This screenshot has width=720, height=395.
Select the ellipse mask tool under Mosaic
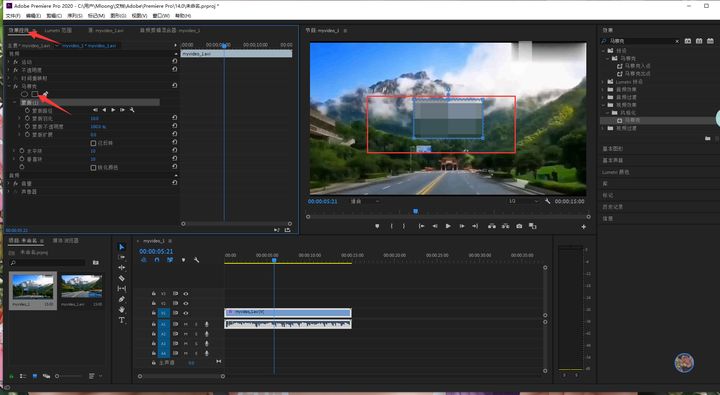click(24, 94)
